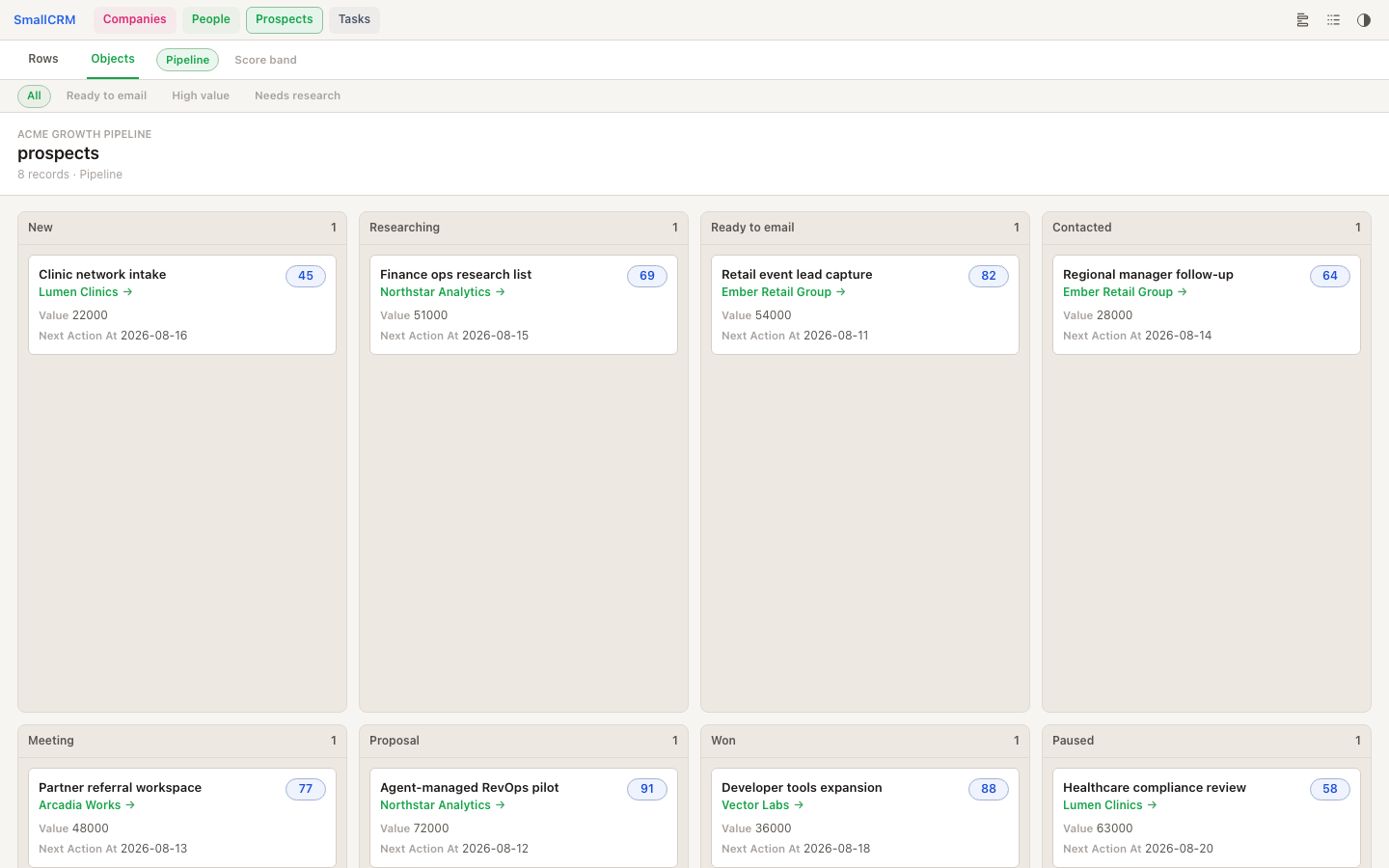
Task: Click Next Action At 2026-08-13
Action: (x=113, y=849)
